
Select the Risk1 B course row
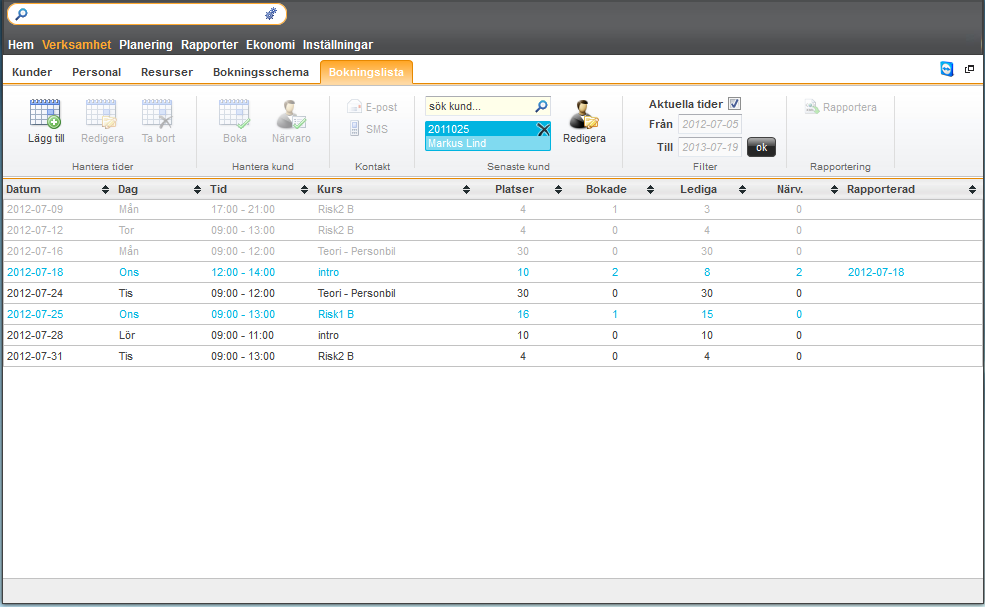tap(492, 314)
